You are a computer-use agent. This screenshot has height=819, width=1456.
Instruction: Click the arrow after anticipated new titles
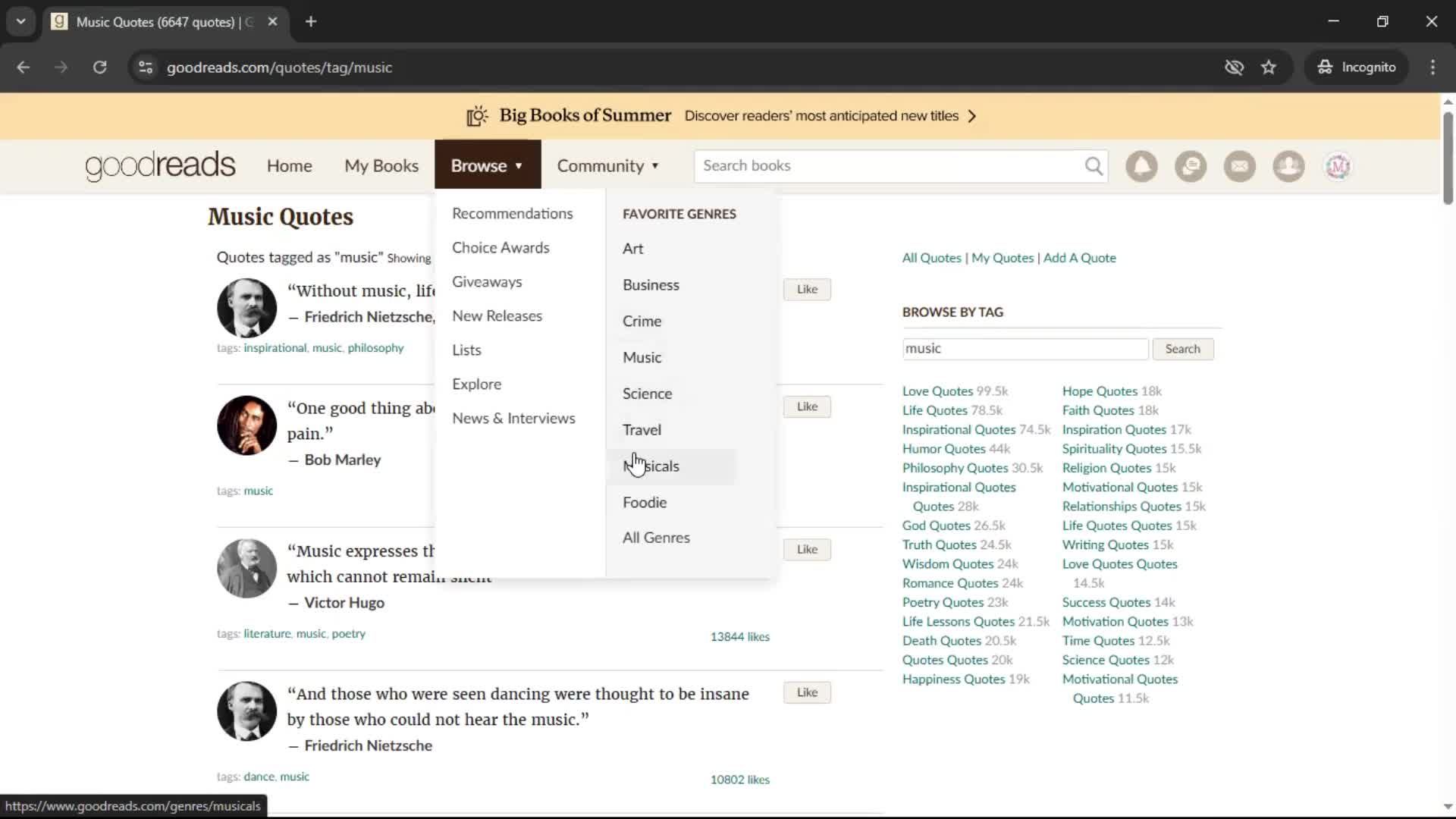click(x=972, y=116)
